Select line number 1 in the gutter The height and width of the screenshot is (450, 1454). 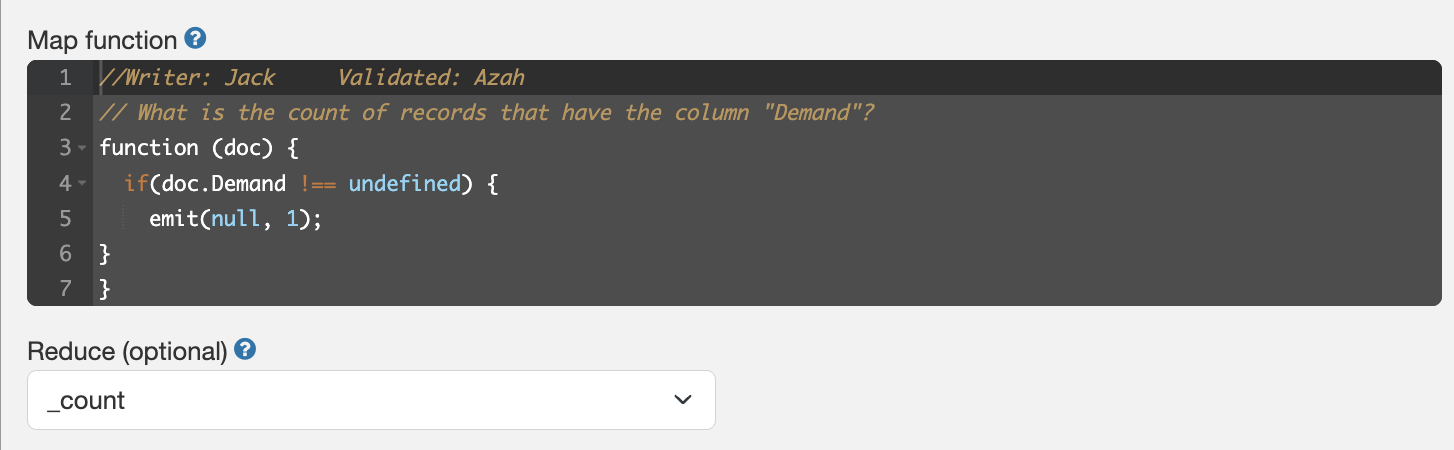(x=65, y=78)
